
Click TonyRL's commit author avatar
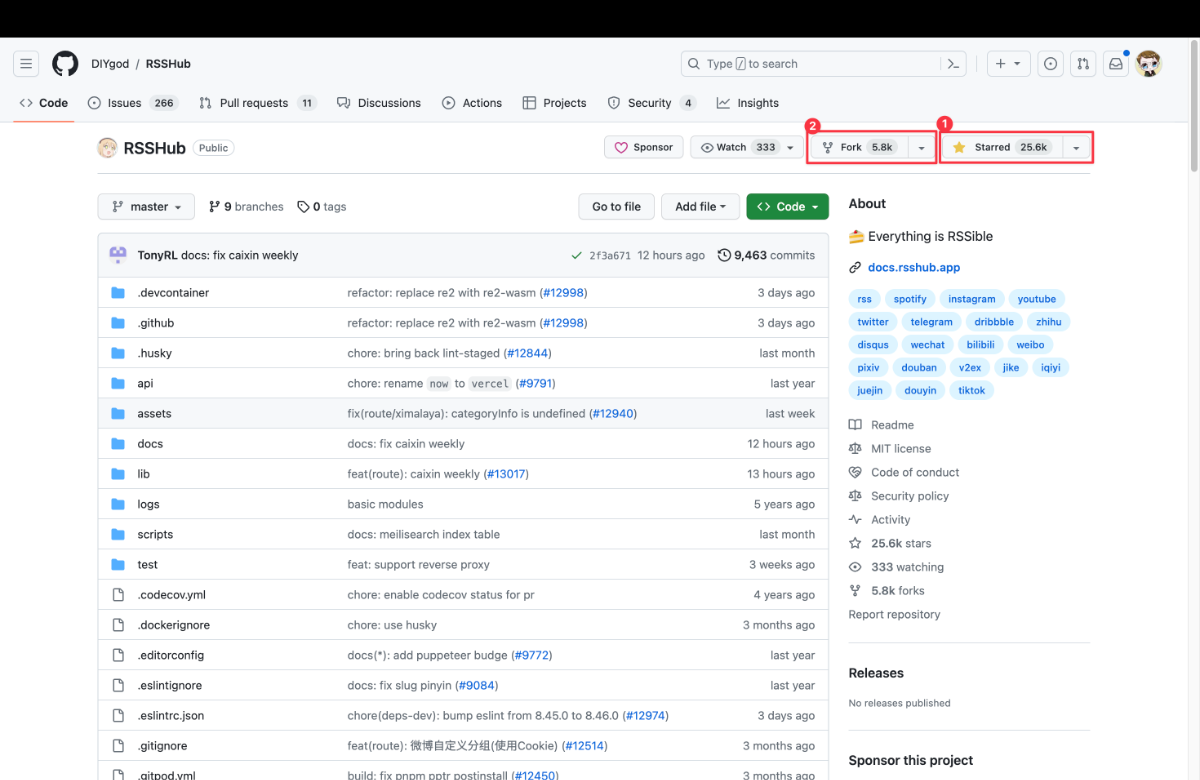tap(118, 255)
